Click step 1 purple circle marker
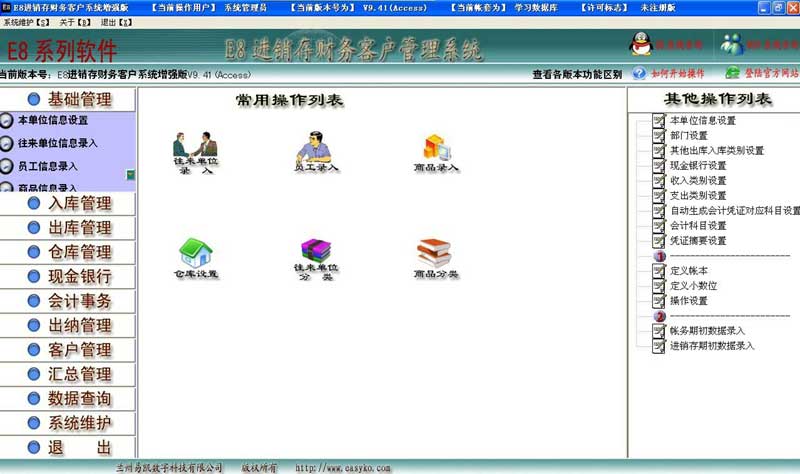This screenshot has height=474, width=800. [x=660, y=256]
